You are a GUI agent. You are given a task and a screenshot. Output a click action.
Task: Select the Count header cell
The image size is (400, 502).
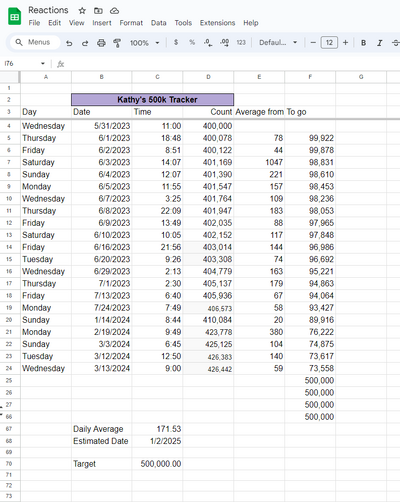[x=208, y=112]
